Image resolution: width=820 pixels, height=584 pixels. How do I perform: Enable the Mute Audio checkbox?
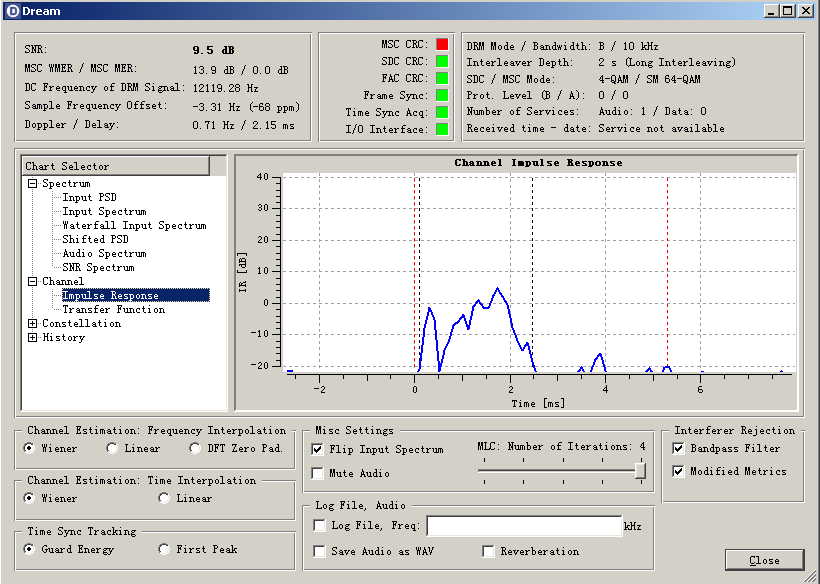(318, 473)
